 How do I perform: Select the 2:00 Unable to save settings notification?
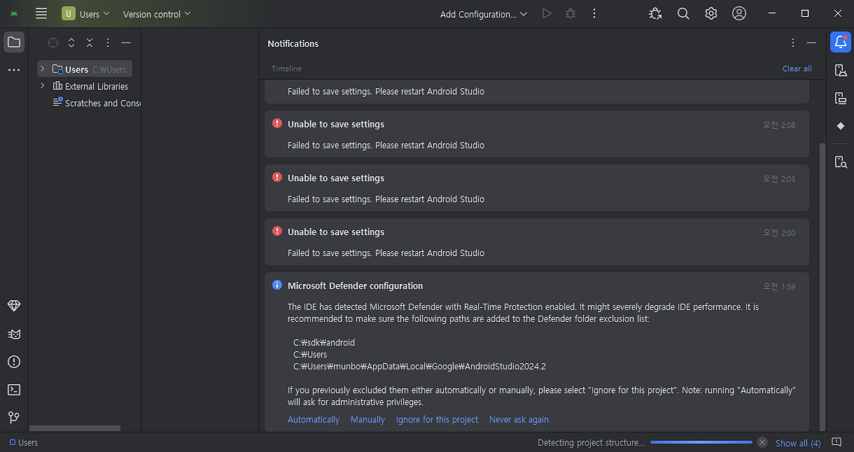[536, 242]
